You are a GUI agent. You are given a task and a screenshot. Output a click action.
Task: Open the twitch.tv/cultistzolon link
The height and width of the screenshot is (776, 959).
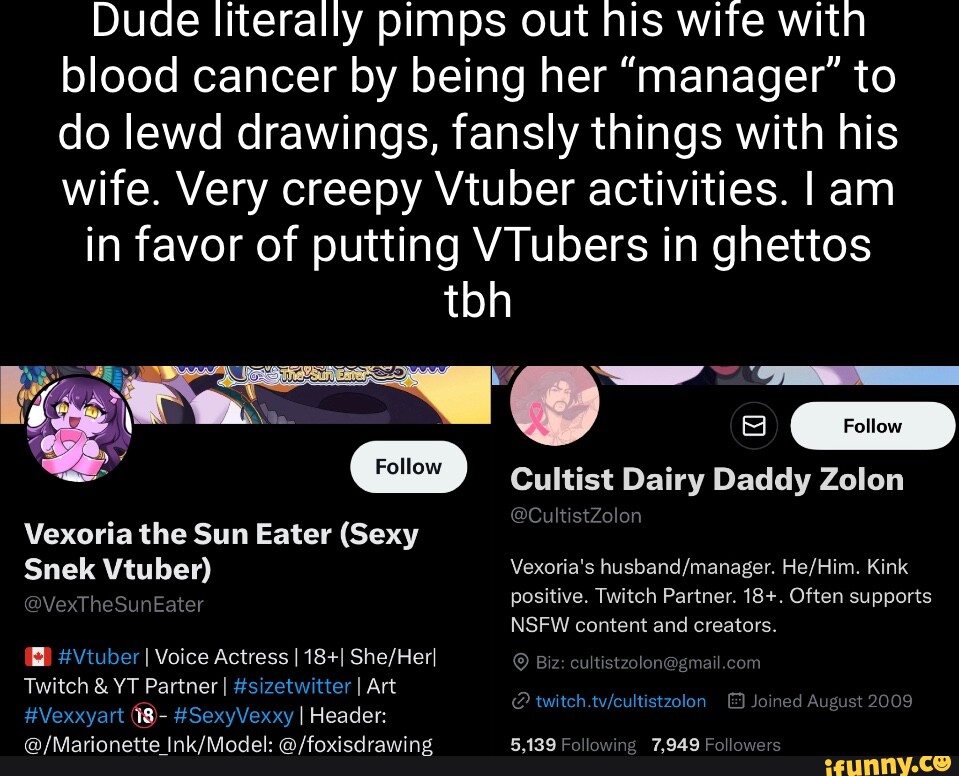tap(621, 701)
